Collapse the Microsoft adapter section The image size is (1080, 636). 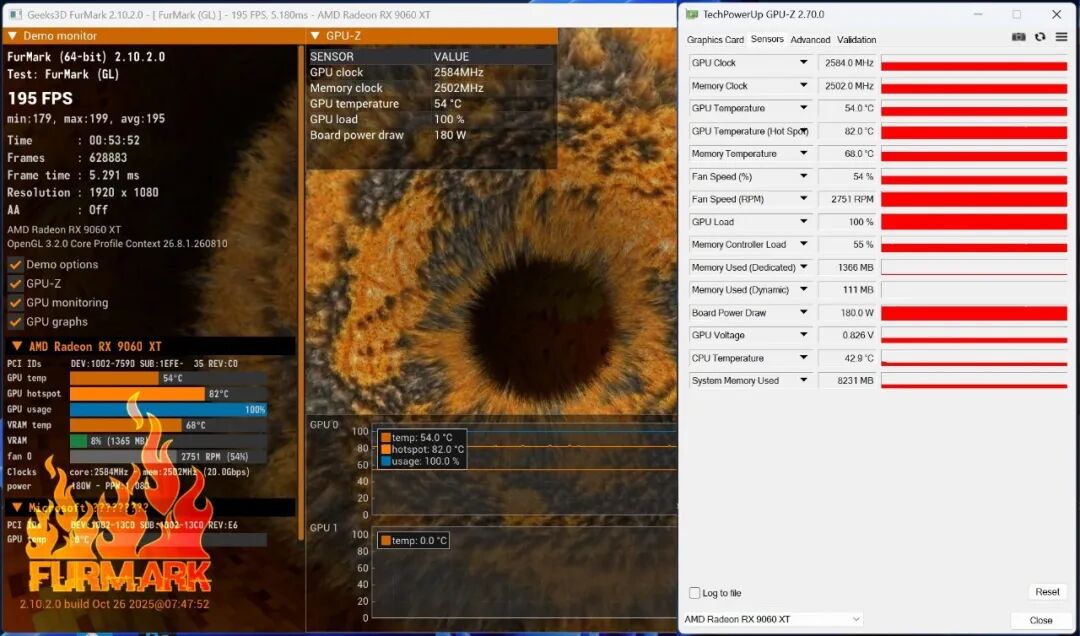17,508
